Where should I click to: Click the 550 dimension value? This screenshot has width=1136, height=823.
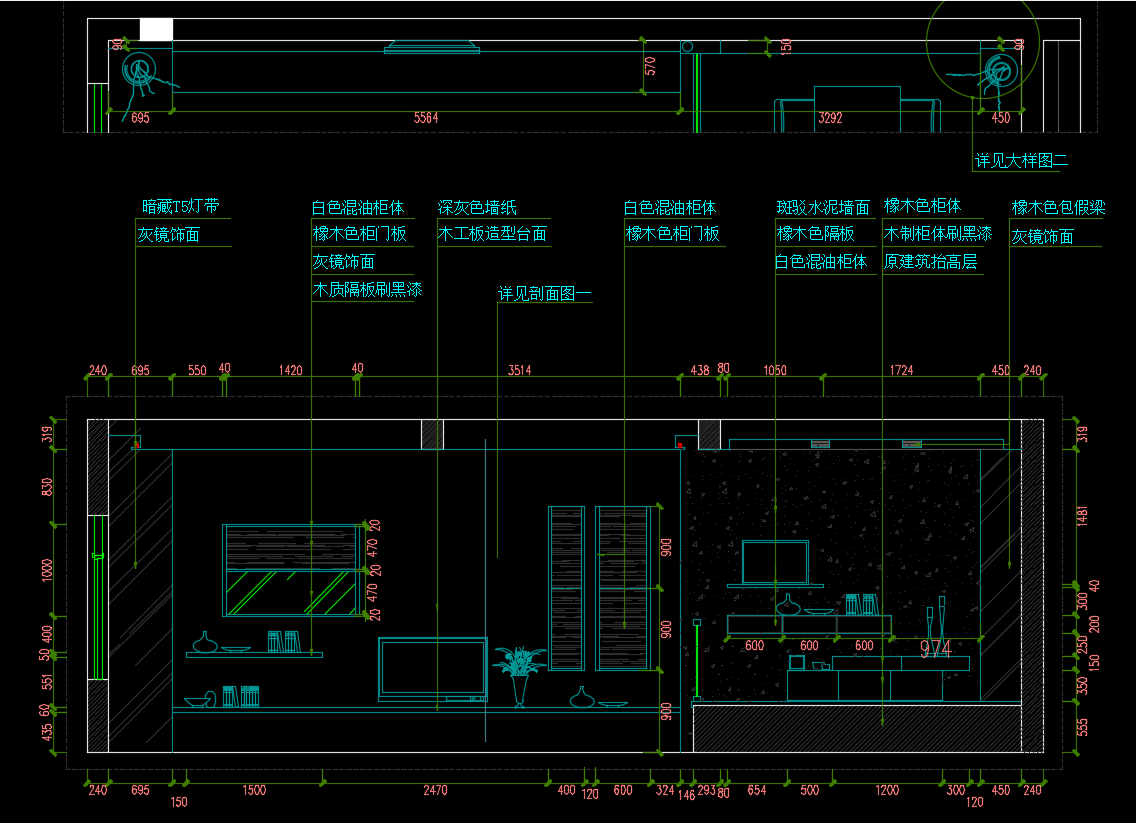[x=197, y=370]
